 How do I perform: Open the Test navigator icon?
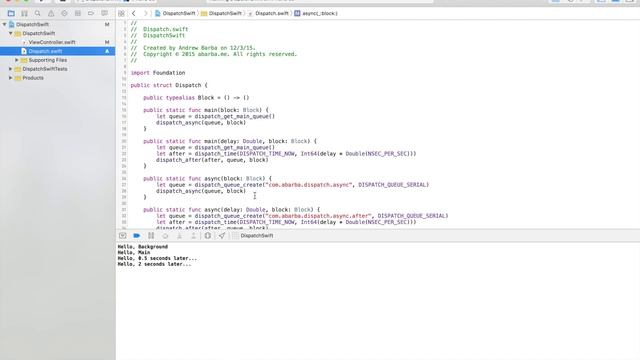point(64,13)
